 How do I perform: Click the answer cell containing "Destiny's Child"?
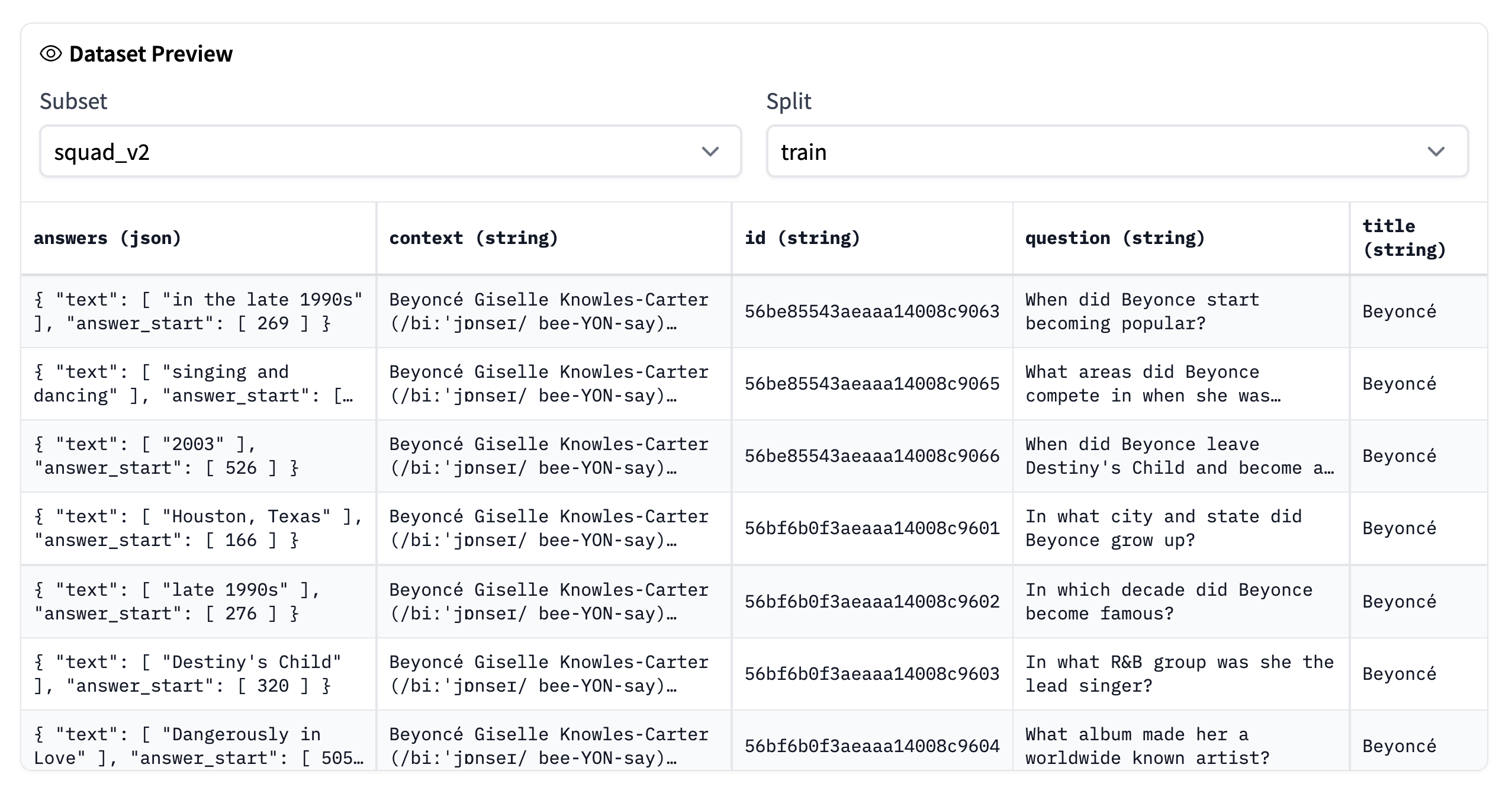(187, 674)
